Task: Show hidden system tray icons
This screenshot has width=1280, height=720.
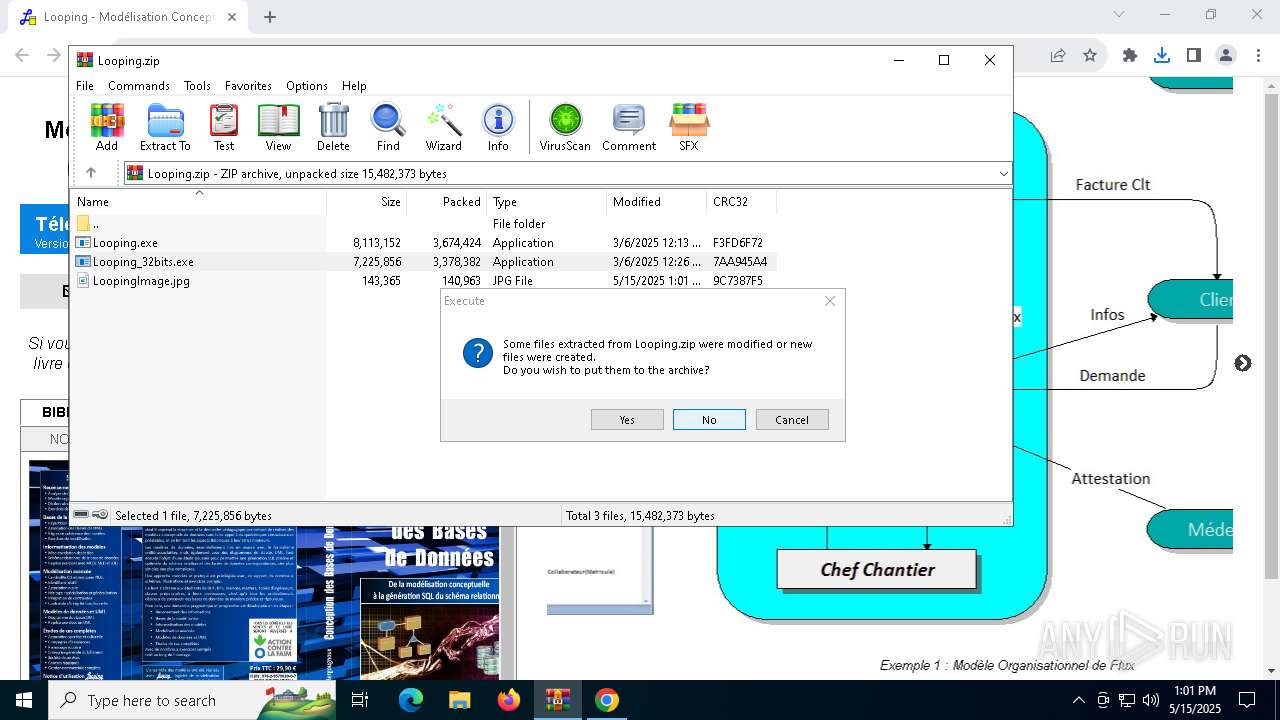Action: [x=1078, y=700]
